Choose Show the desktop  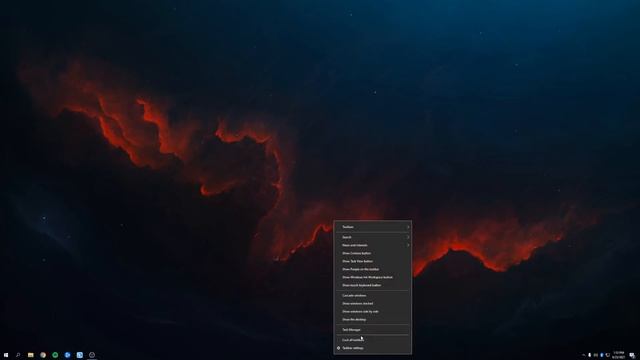(x=373, y=320)
